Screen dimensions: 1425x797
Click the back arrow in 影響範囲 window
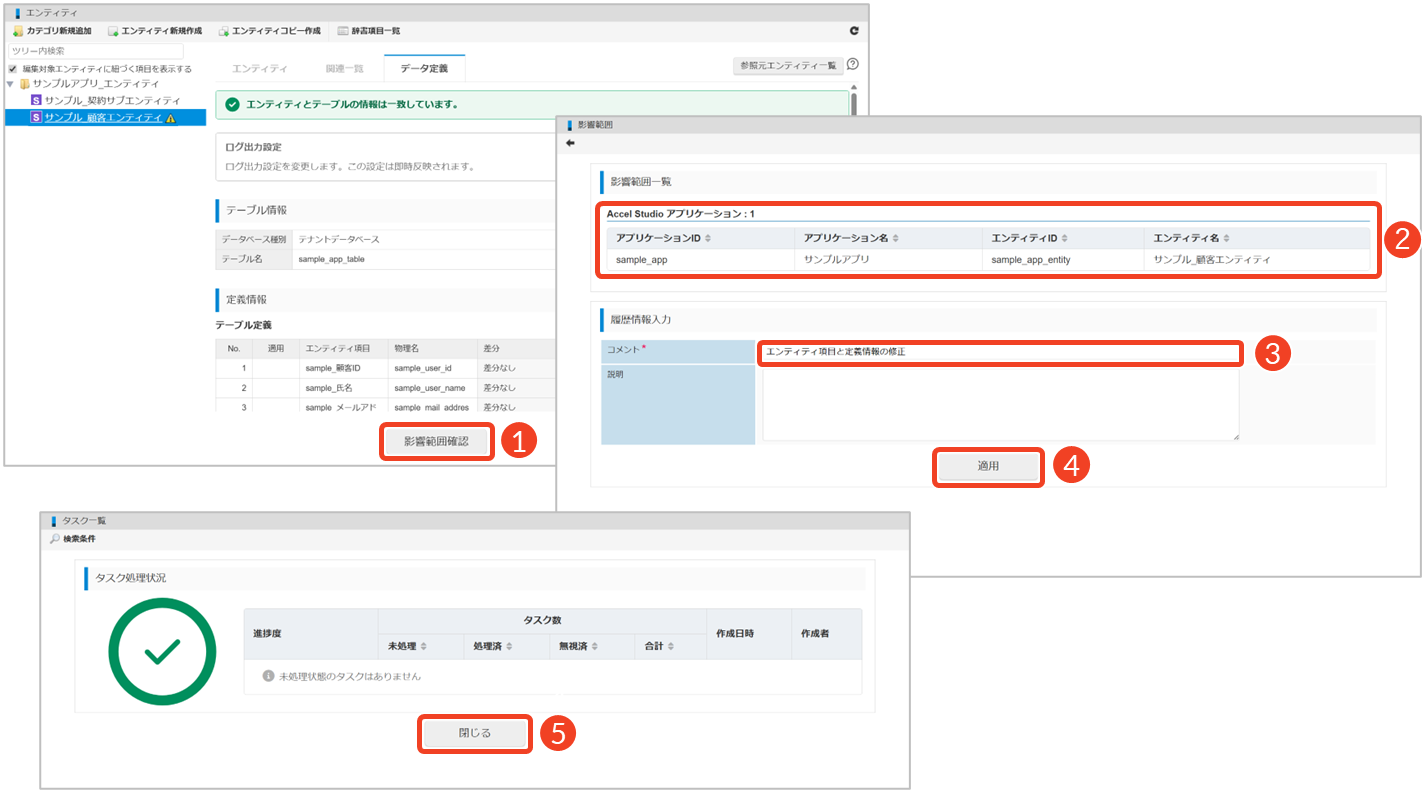pyautogui.click(x=570, y=143)
